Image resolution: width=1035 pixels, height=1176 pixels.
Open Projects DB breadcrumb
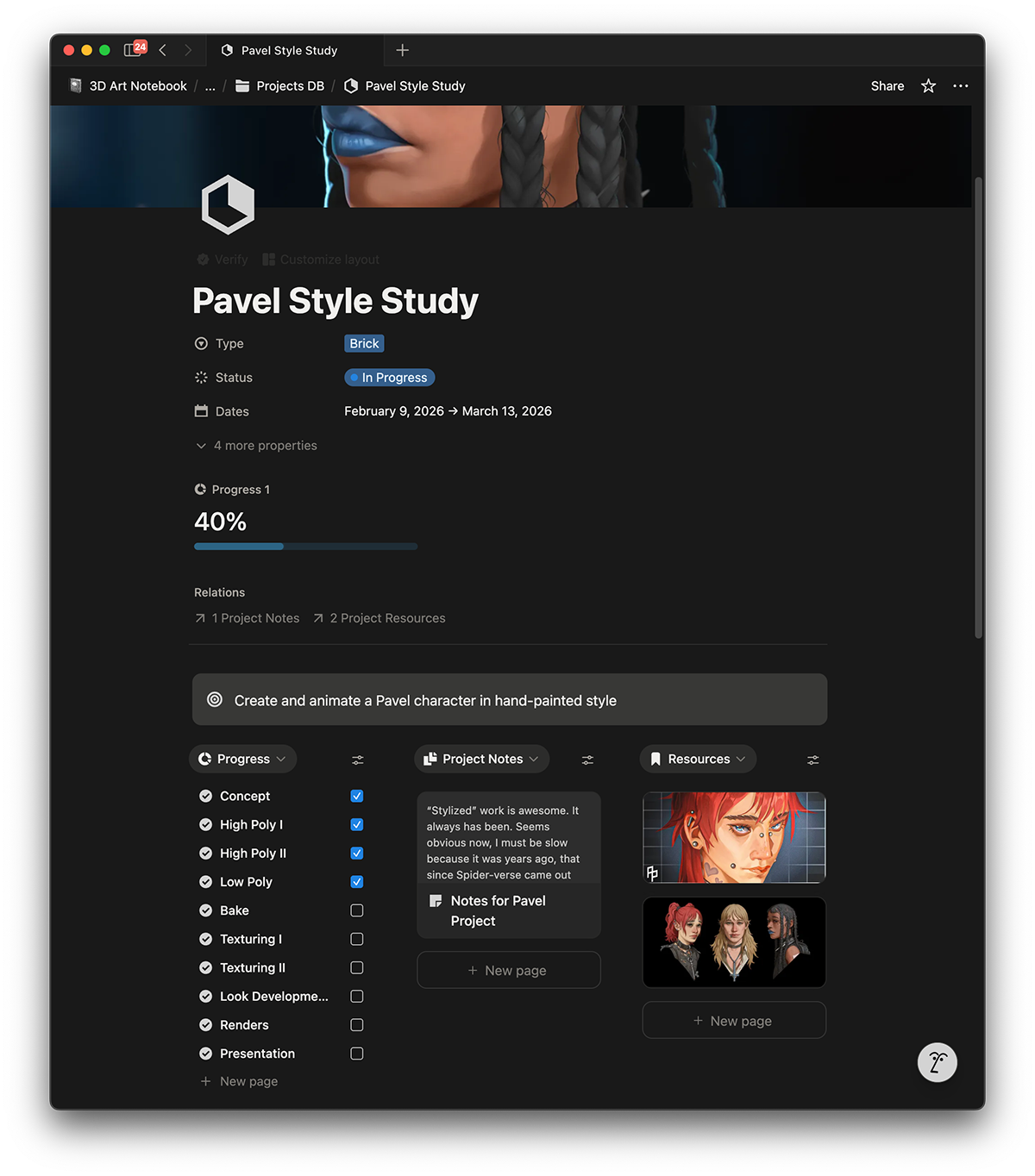[x=280, y=86]
